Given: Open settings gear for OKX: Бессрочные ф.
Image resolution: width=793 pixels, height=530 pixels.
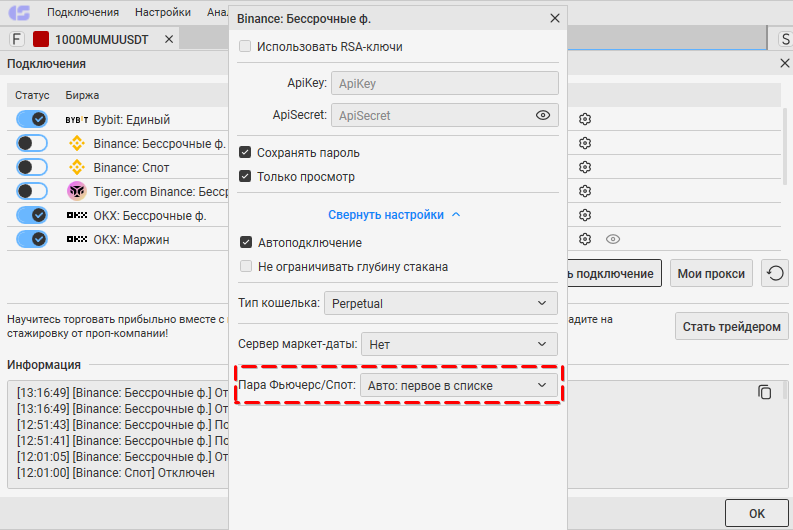Looking at the screenshot, I should 585,215.
